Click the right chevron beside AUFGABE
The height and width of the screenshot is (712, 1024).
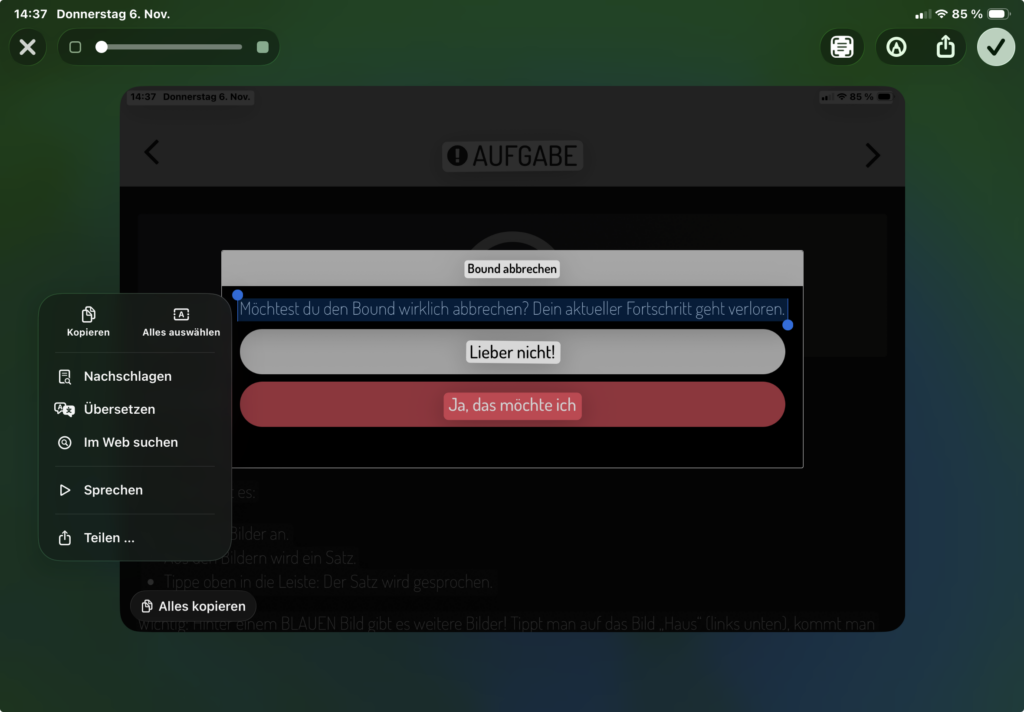(x=872, y=155)
